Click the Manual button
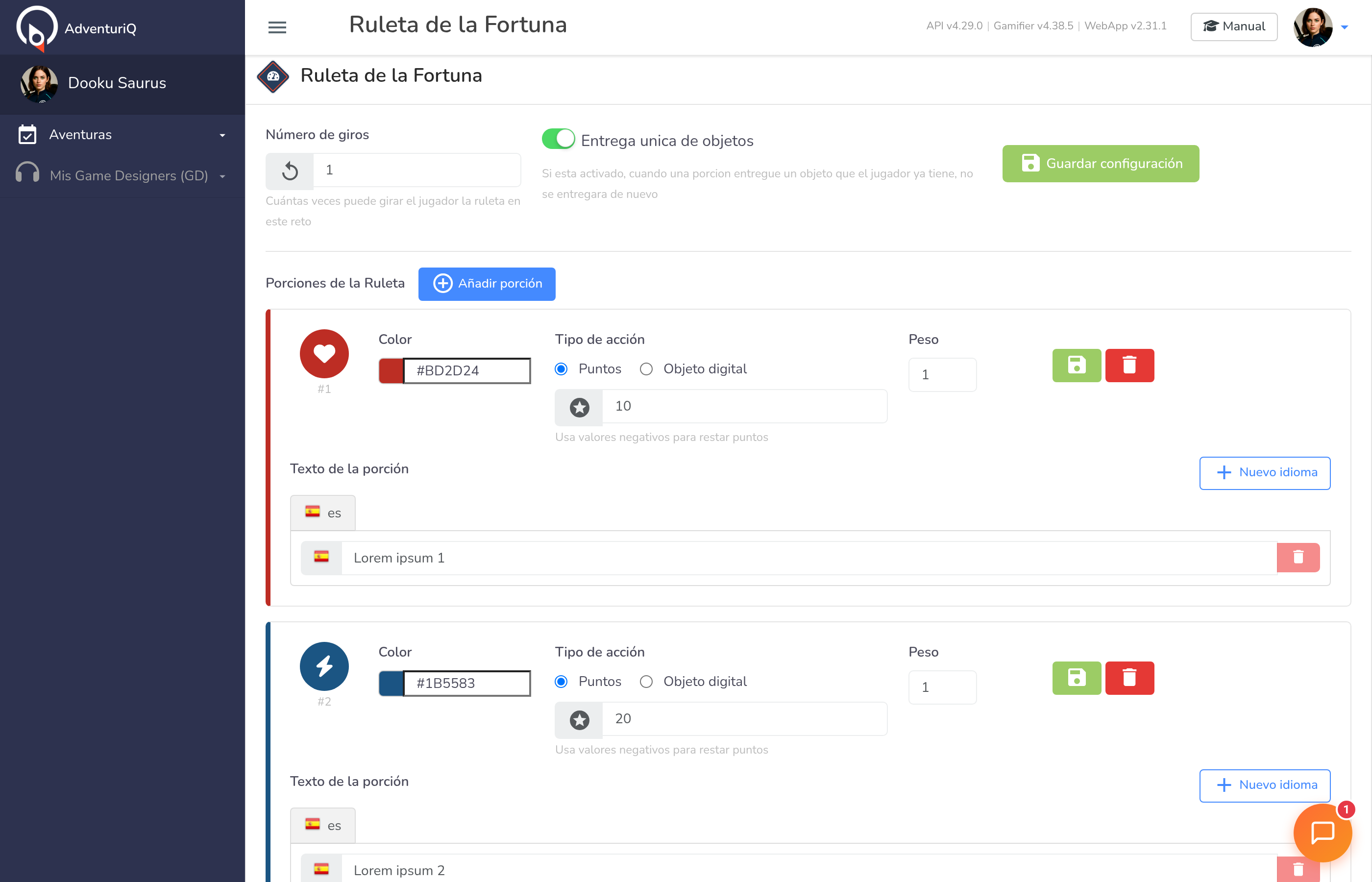 (1234, 26)
